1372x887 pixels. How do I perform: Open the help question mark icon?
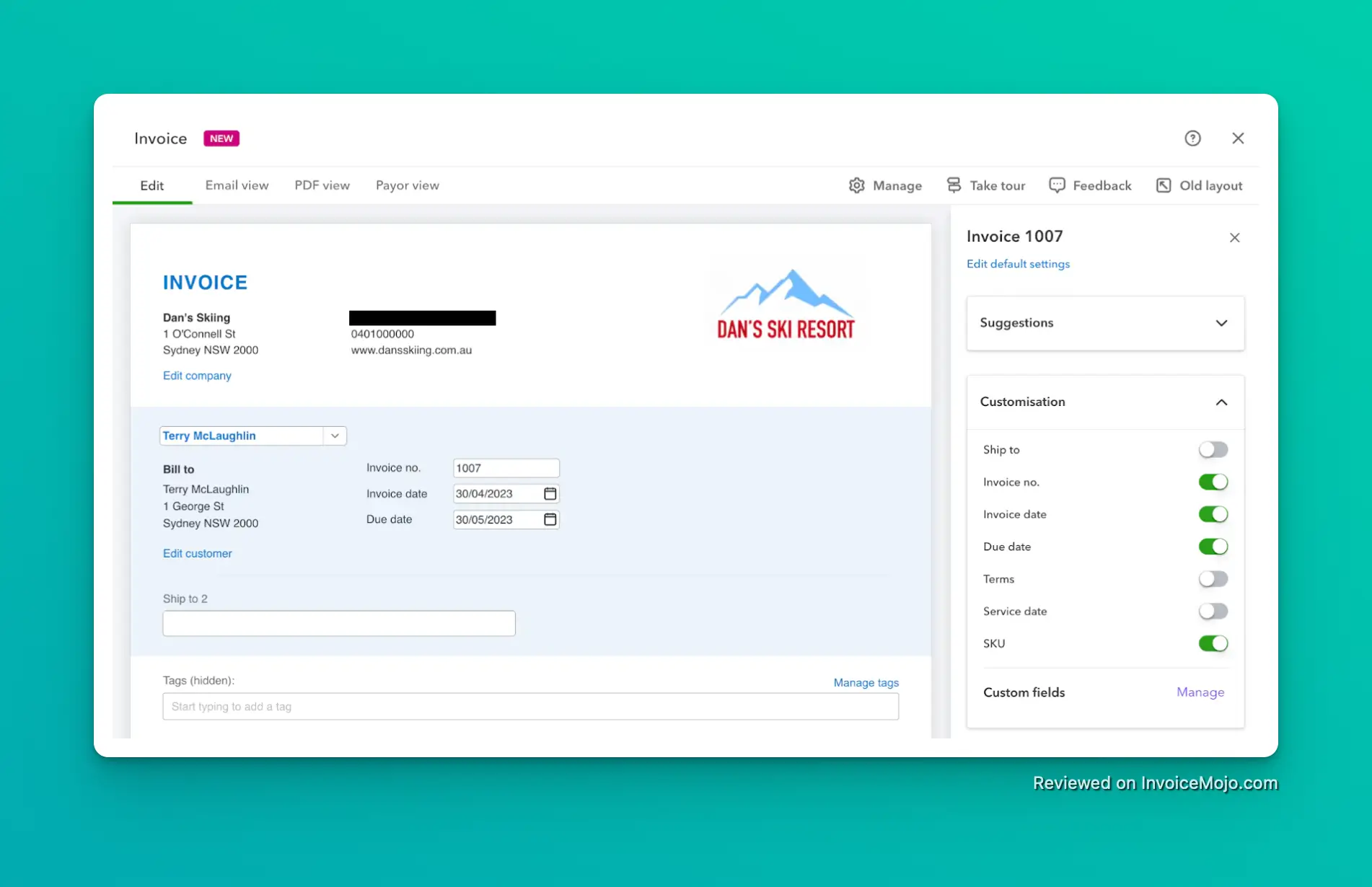(x=1192, y=138)
